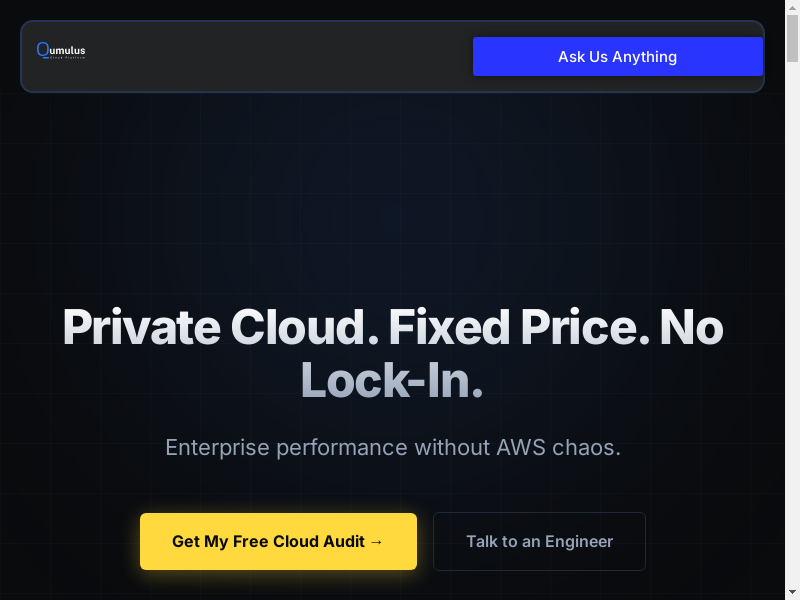Click the arrow inside the Cloud Audit button
The image size is (800, 600).
click(x=376, y=541)
